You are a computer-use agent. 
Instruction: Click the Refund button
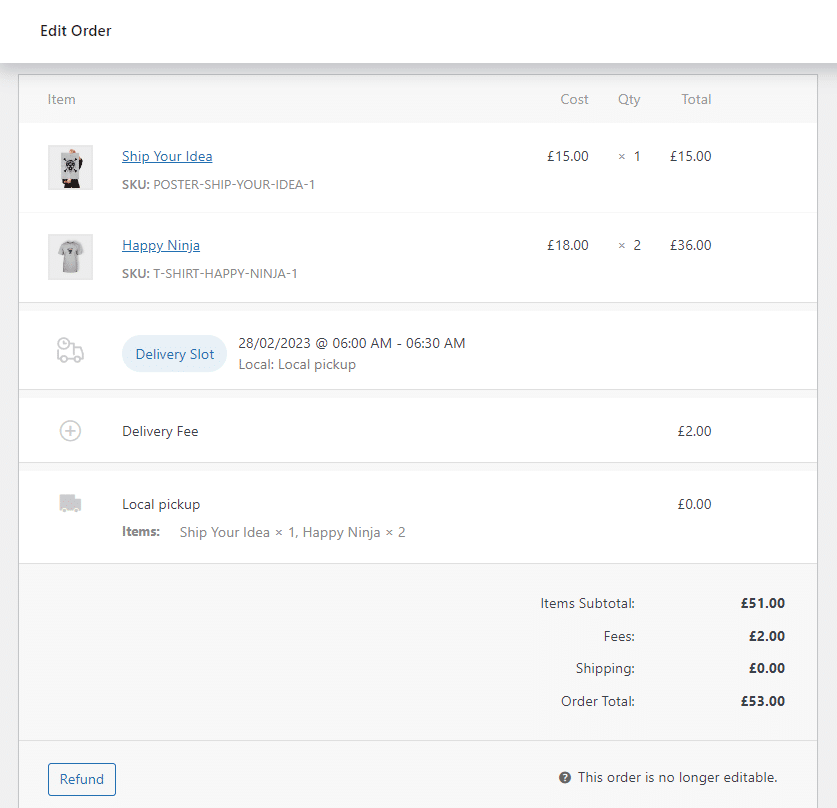coord(81,779)
